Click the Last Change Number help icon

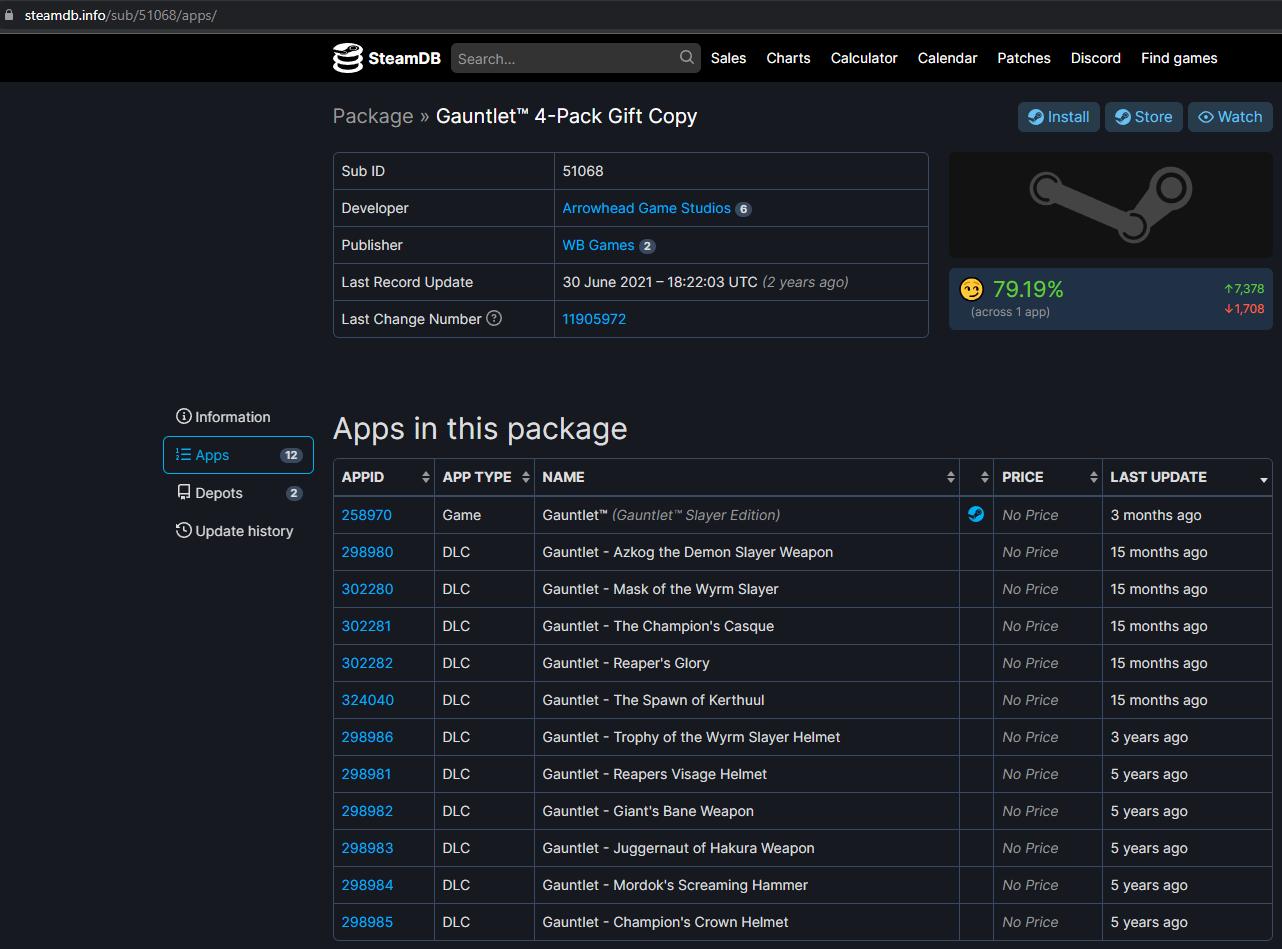tap(494, 318)
